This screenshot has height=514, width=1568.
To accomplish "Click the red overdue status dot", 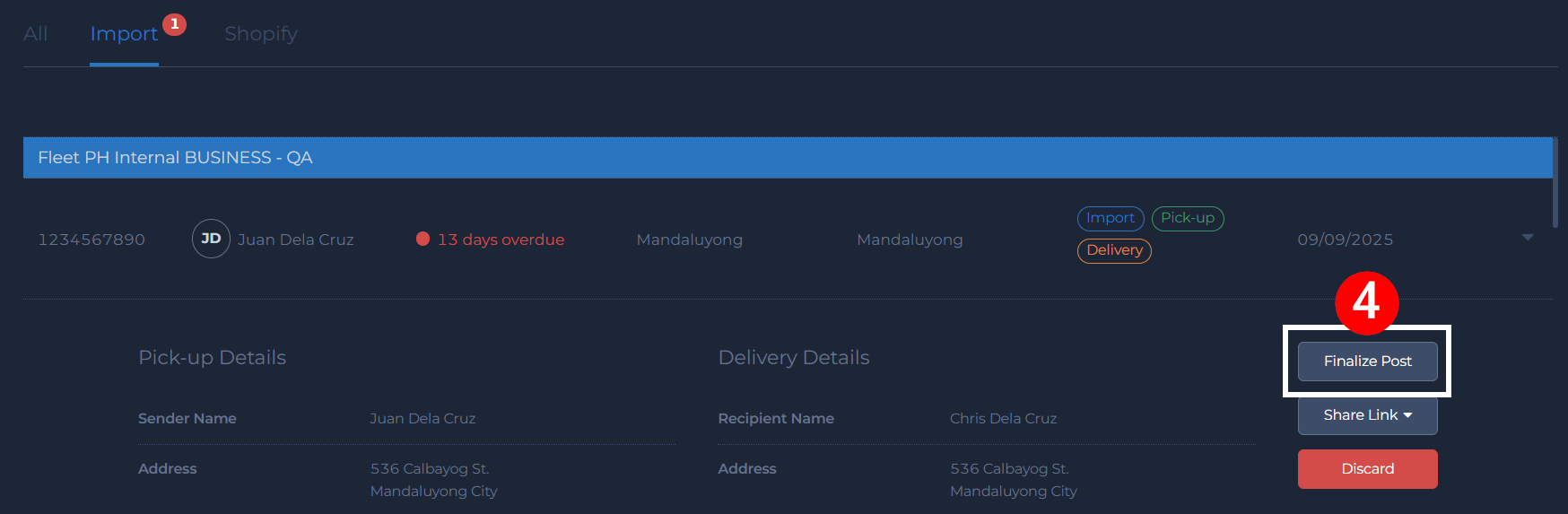I will (422, 239).
